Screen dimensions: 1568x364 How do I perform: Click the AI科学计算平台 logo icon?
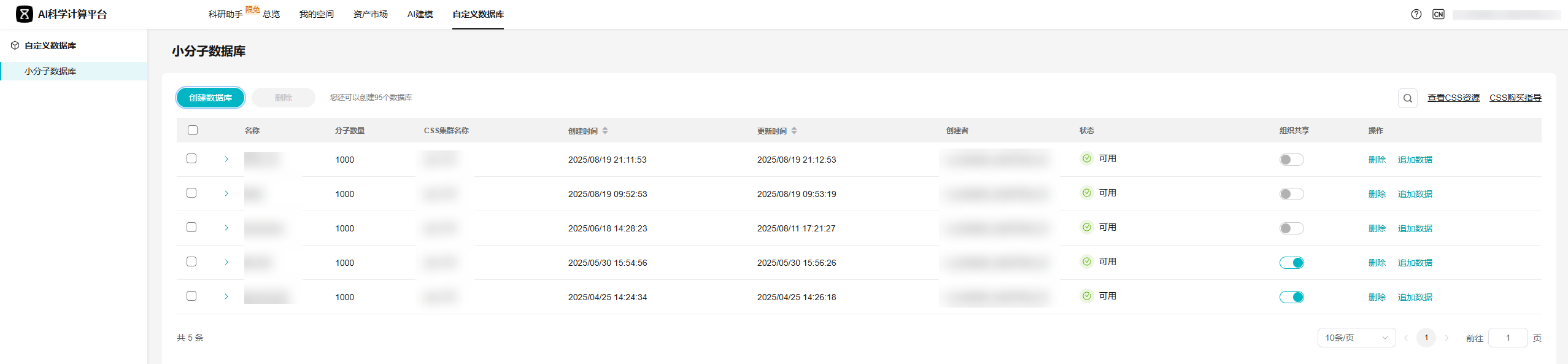pyautogui.click(x=24, y=14)
